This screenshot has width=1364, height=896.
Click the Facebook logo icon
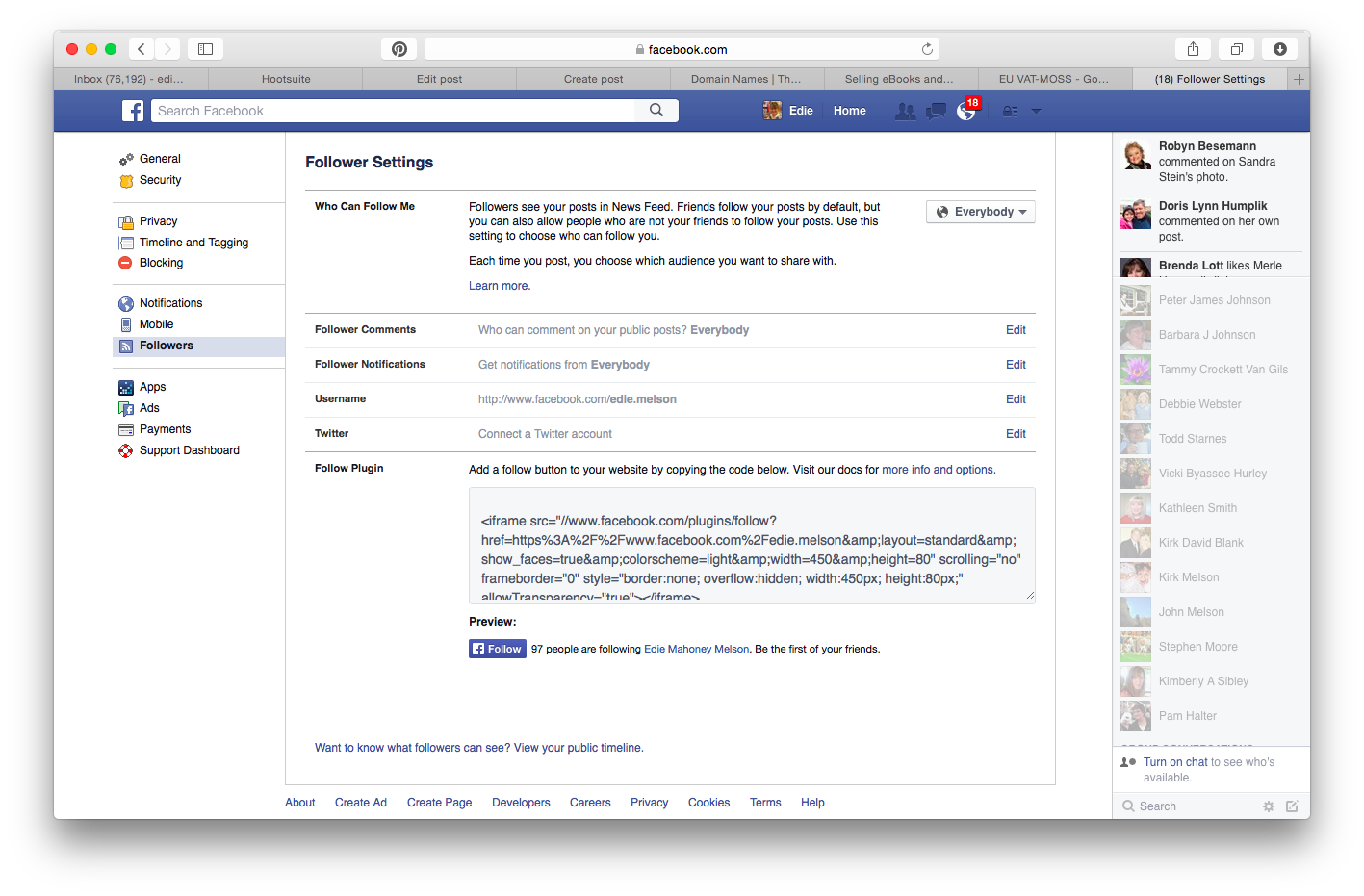(133, 111)
